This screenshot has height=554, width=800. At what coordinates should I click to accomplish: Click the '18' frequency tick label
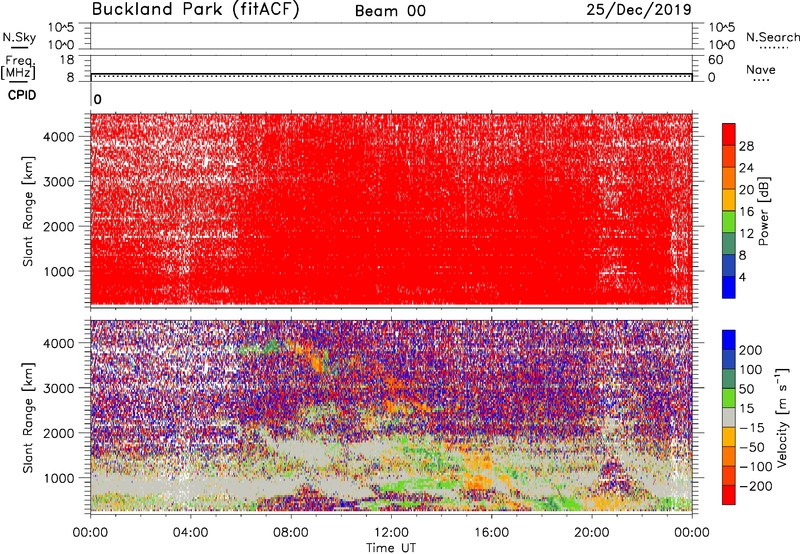point(67,60)
